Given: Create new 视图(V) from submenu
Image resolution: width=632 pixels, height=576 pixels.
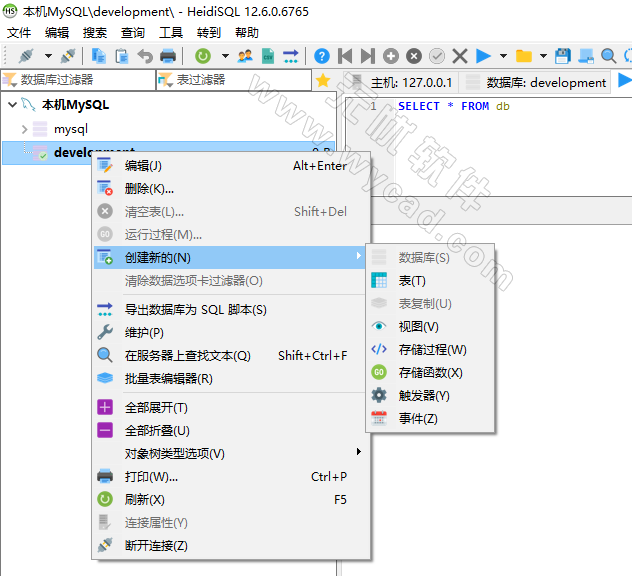Looking at the screenshot, I should pos(430,326).
